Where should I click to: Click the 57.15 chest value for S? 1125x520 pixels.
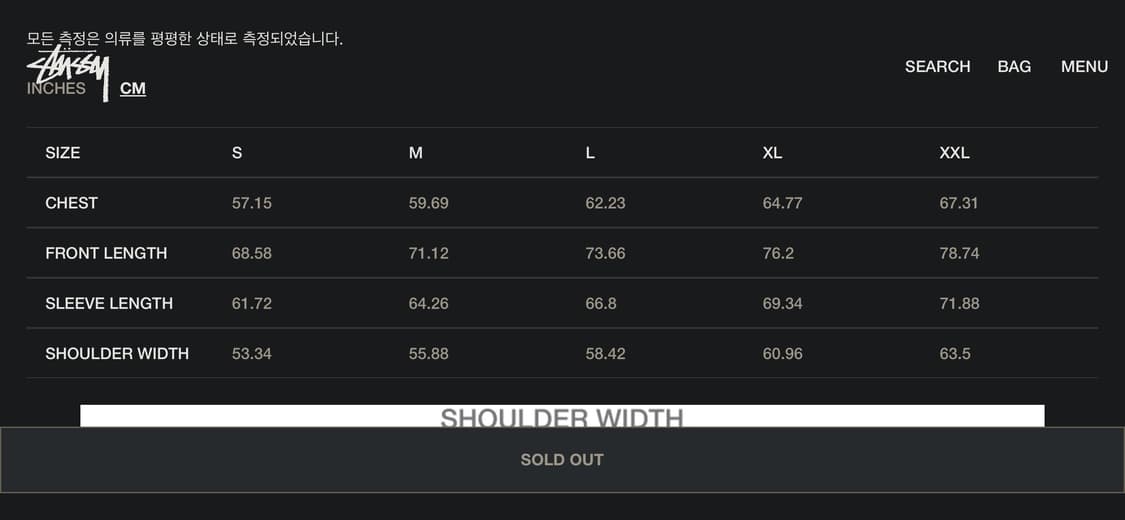coord(252,203)
